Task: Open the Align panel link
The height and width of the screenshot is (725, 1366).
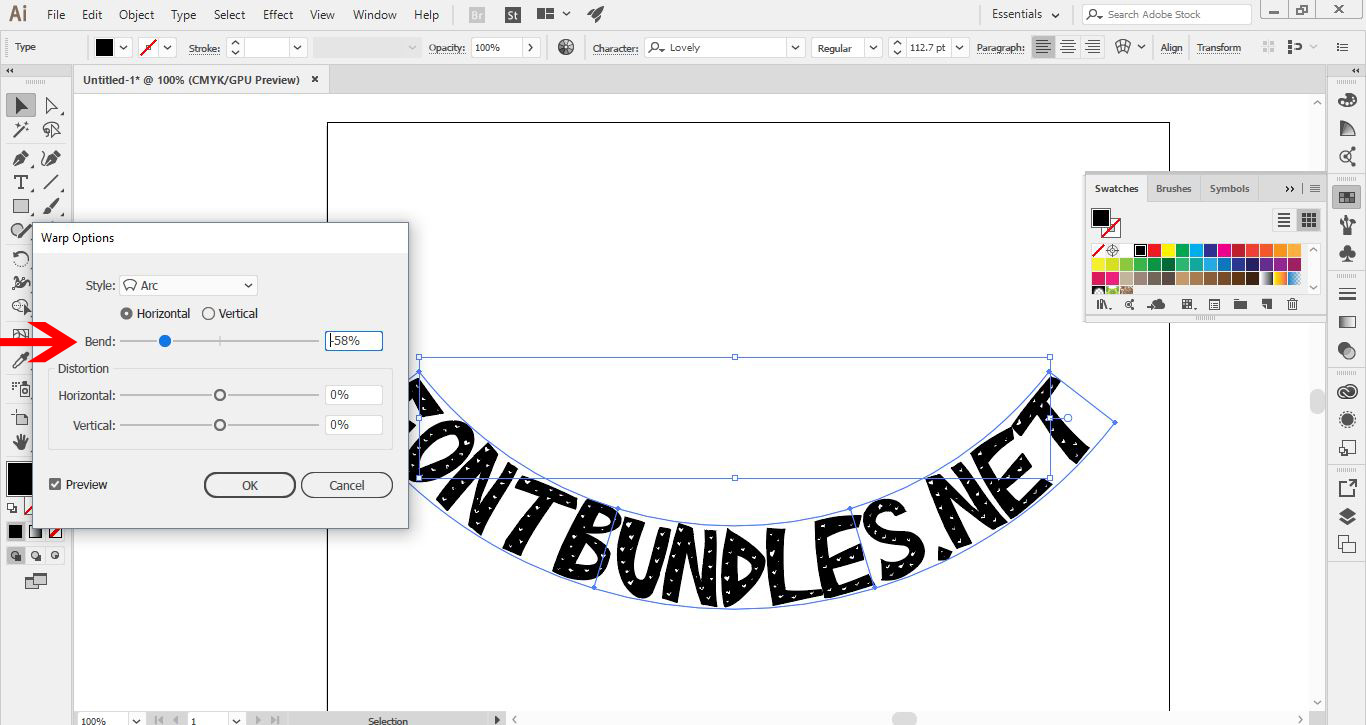Action: click(1171, 47)
